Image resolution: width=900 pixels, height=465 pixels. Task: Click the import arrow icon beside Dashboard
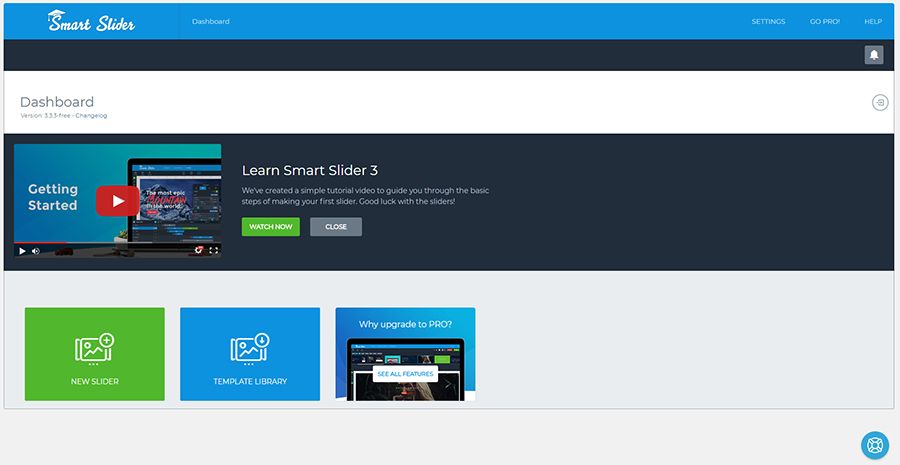coord(880,103)
